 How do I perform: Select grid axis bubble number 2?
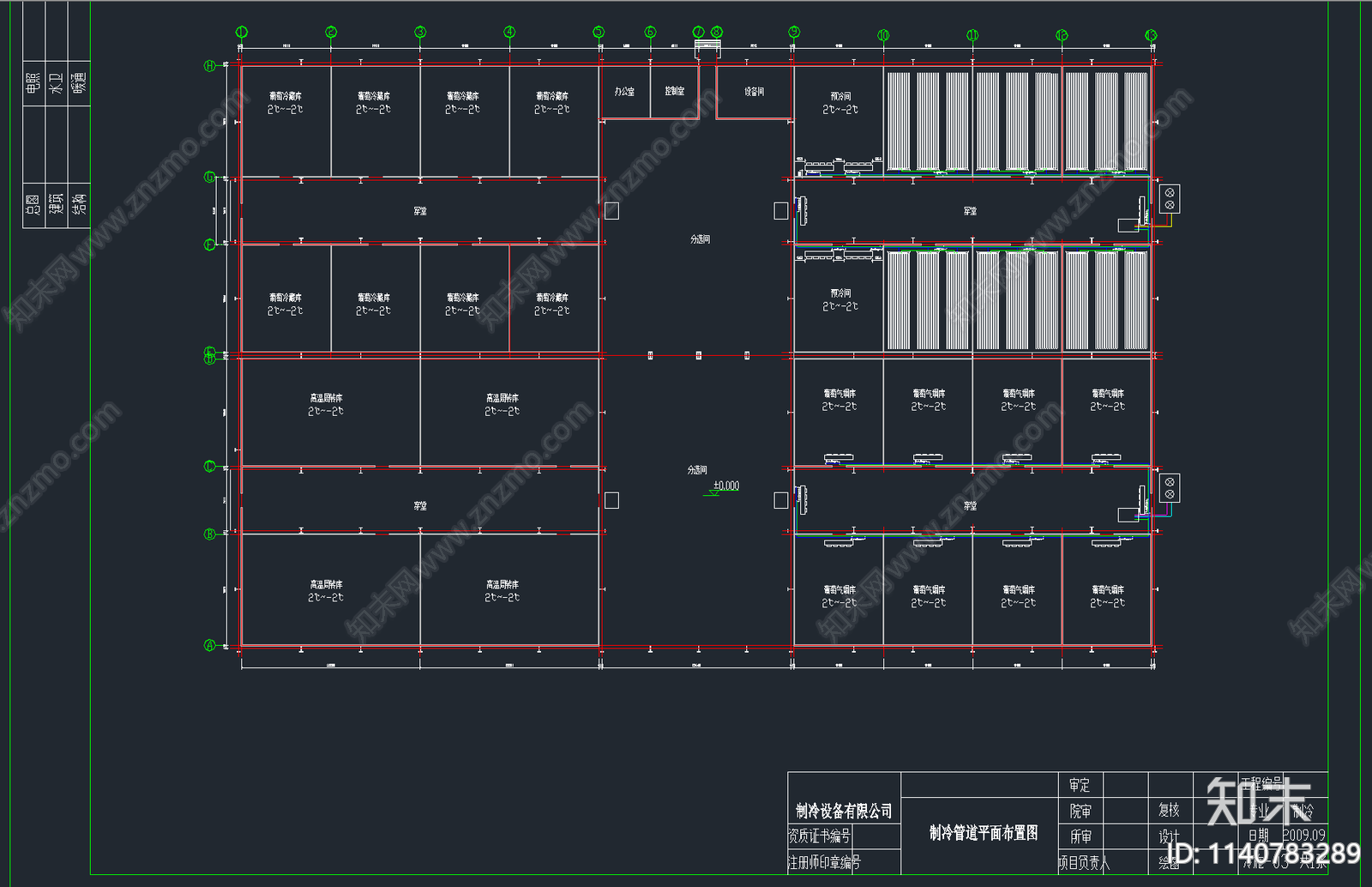[331, 33]
